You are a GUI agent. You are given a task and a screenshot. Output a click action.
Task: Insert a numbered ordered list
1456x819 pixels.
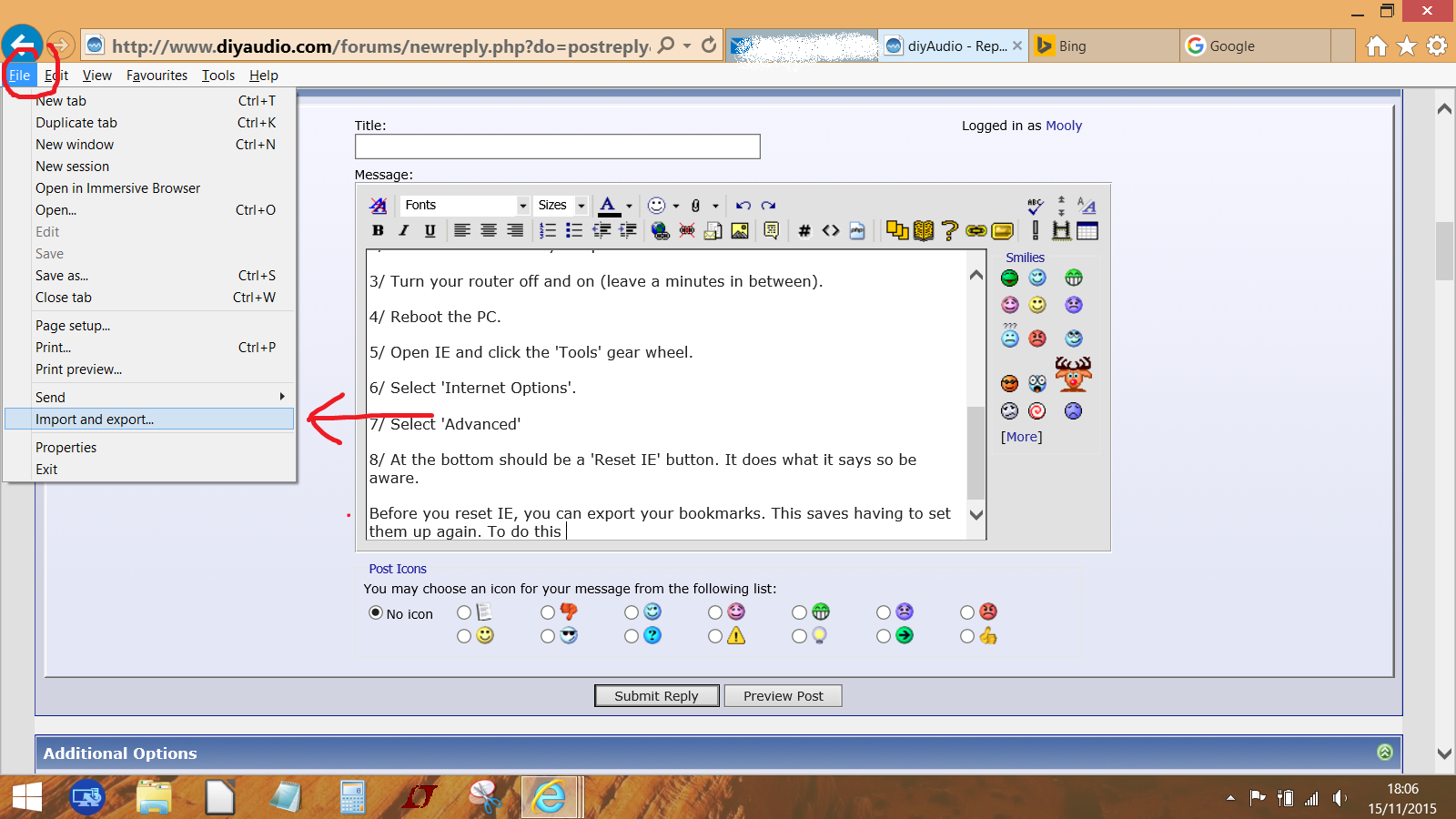548,231
